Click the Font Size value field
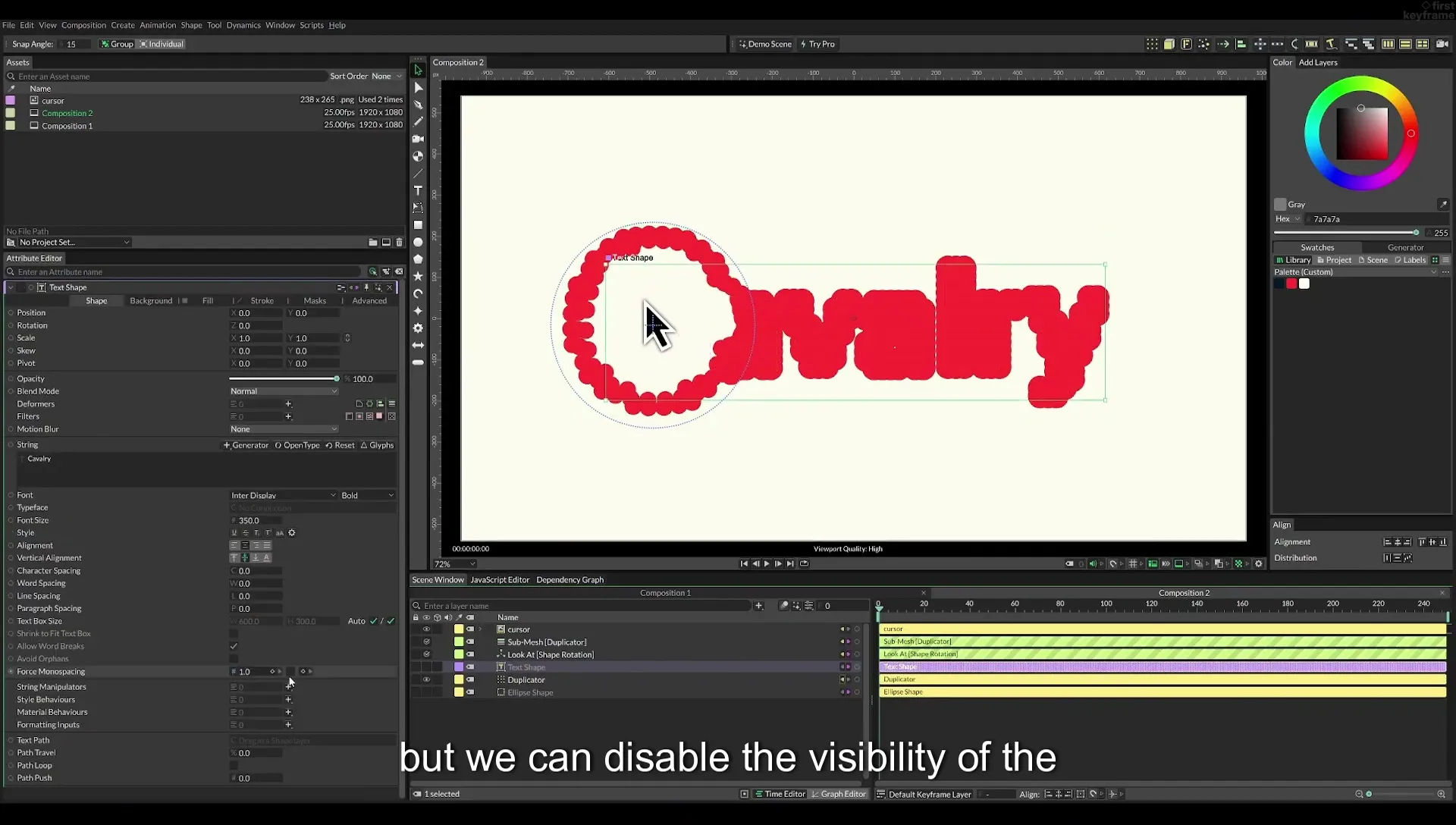The image size is (1456, 825). 256,520
